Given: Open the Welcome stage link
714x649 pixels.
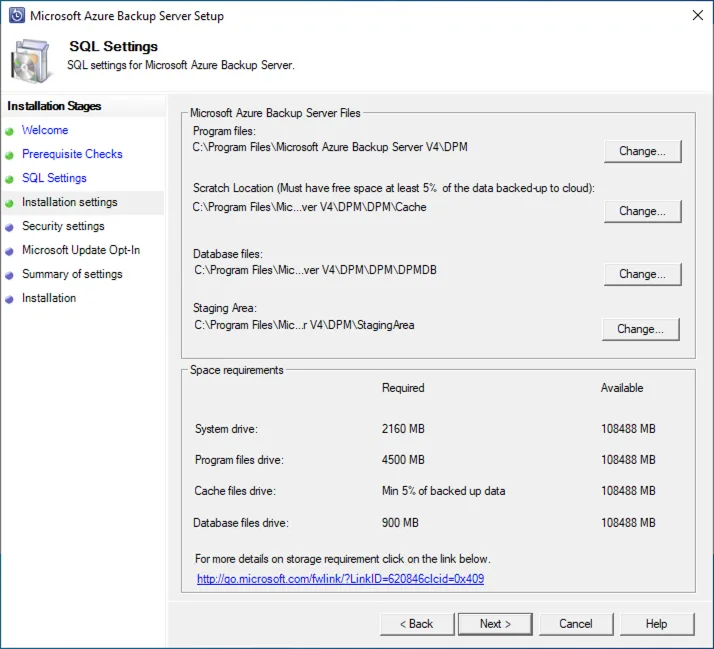Looking at the screenshot, I should [x=45, y=130].
